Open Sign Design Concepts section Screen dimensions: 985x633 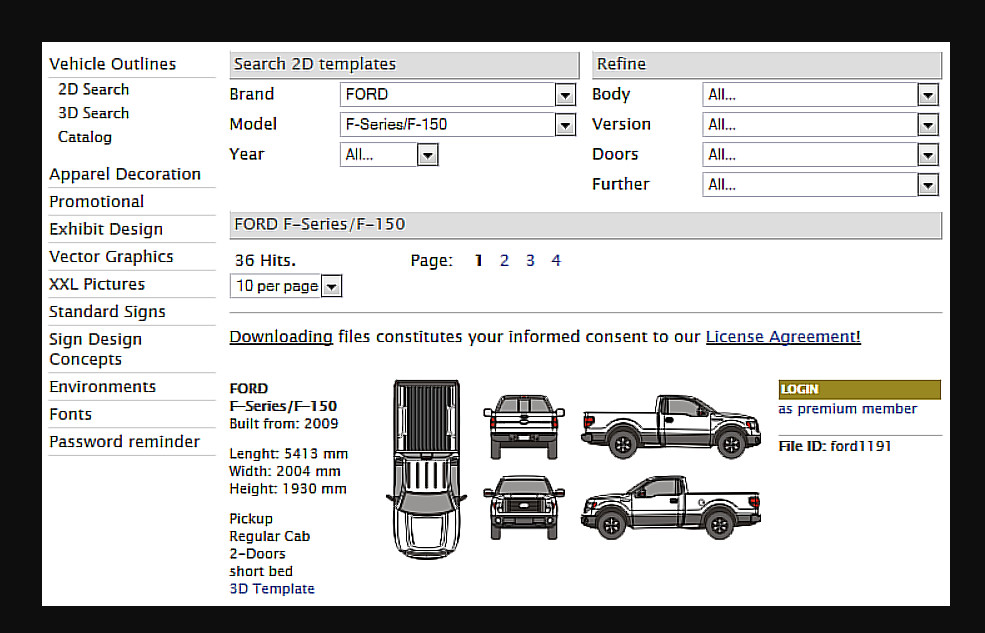(x=95, y=349)
